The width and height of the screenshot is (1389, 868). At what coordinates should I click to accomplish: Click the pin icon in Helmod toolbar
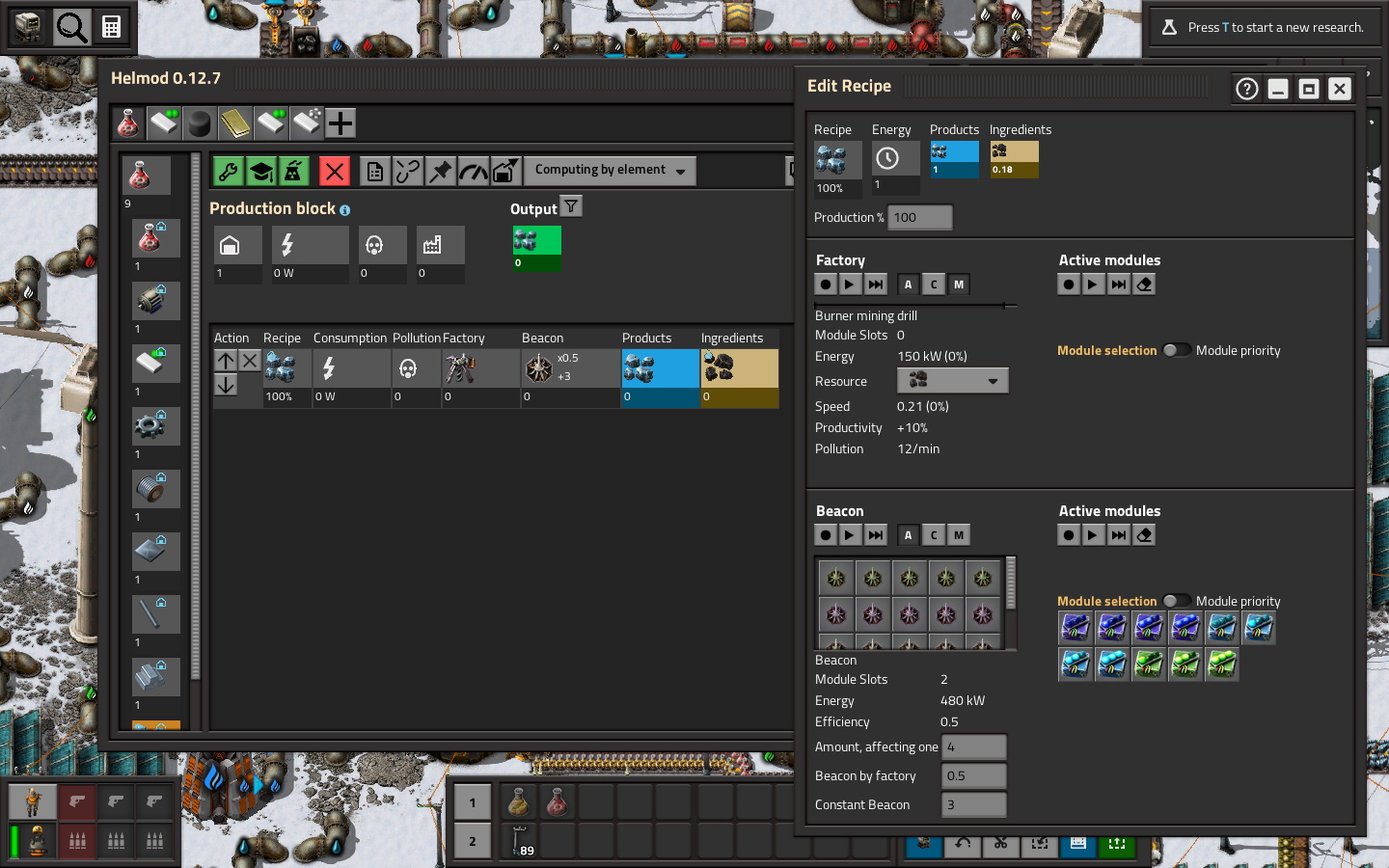click(x=440, y=172)
